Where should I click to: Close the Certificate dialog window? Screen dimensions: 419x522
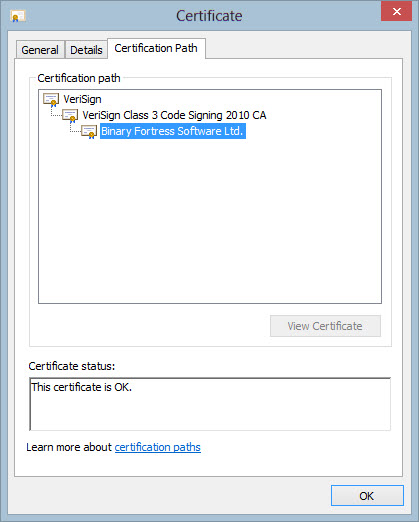click(396, 11)
